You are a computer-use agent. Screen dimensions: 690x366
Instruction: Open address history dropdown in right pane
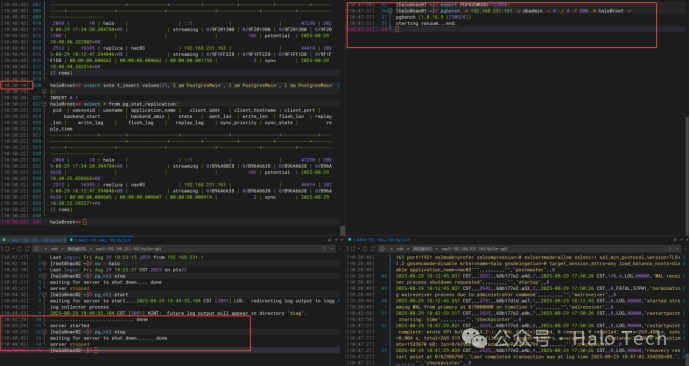[x=677, y=249]
